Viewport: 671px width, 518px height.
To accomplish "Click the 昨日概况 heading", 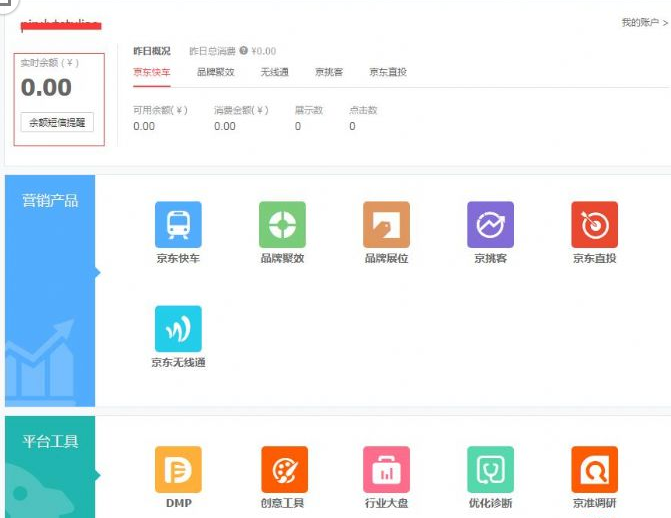I will pyautogui.click(x=152, y=51).
